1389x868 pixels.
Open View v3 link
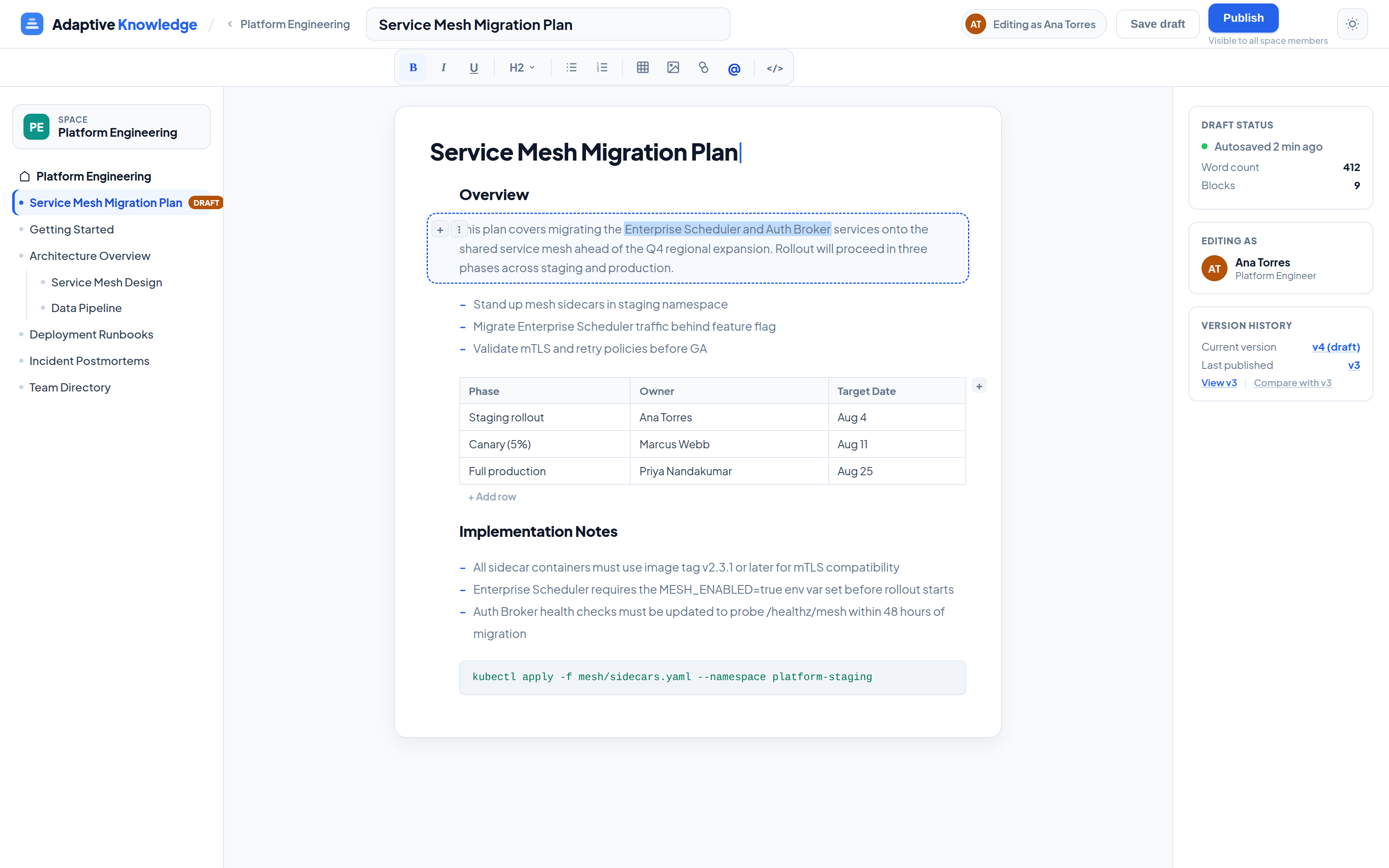click(x=1218, y=383)
